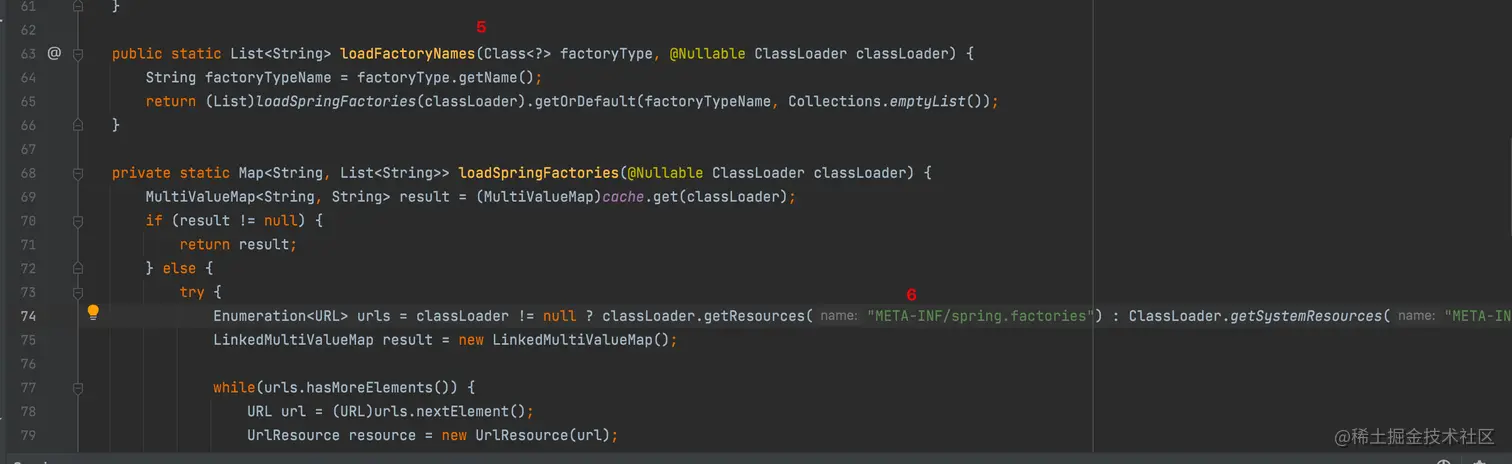Click the @Nullable annotation on line 63
Viewport: 1512px width, 464px height.
[x=707, y=53]
